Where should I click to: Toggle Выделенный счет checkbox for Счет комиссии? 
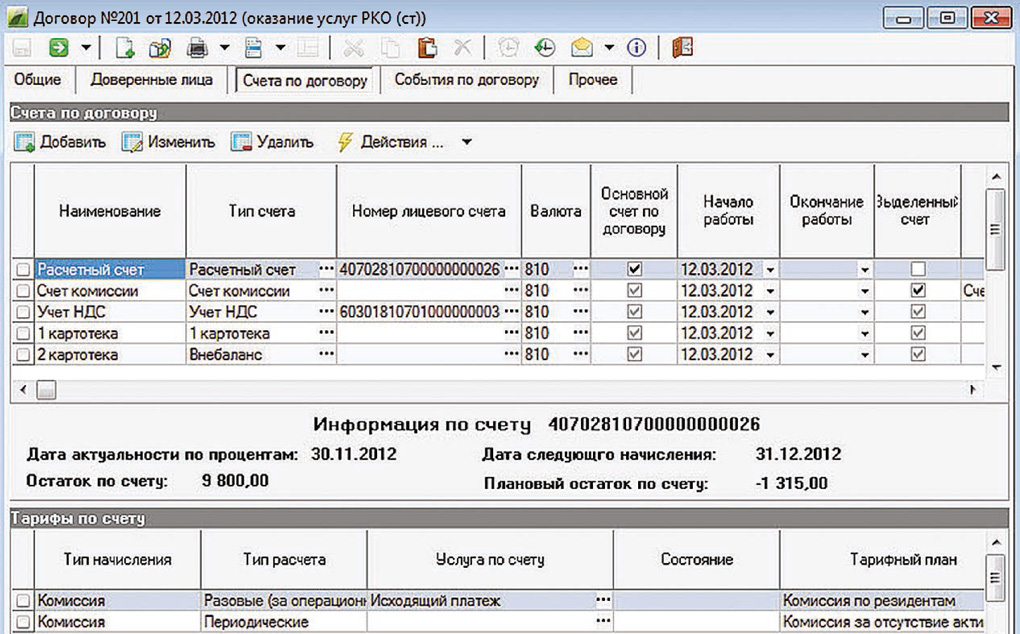pos(918,291)
